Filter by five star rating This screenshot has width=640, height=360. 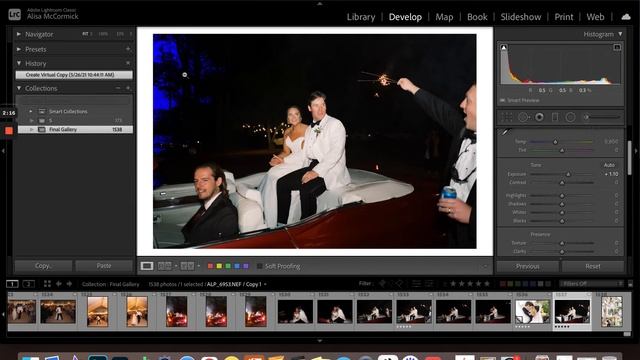(x=487, y=284)
